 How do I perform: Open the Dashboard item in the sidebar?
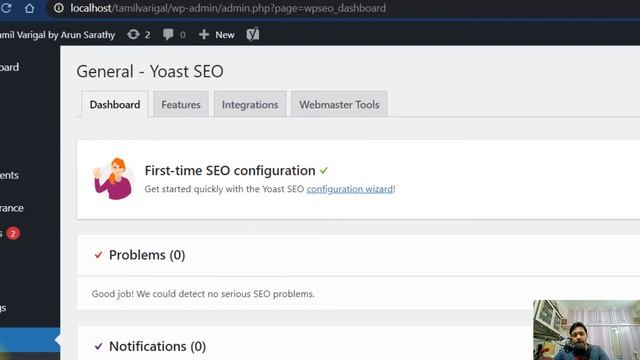[9, 67]
